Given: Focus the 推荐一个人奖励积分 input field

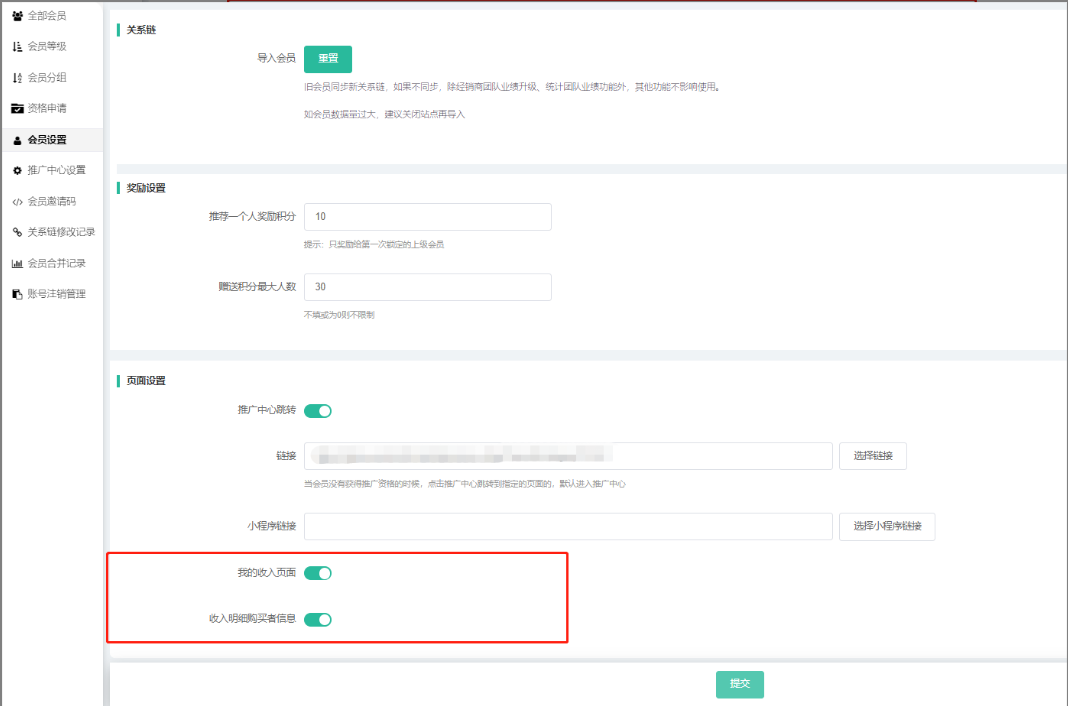Looking at the screenshot, I should click(x=427, y=217).
